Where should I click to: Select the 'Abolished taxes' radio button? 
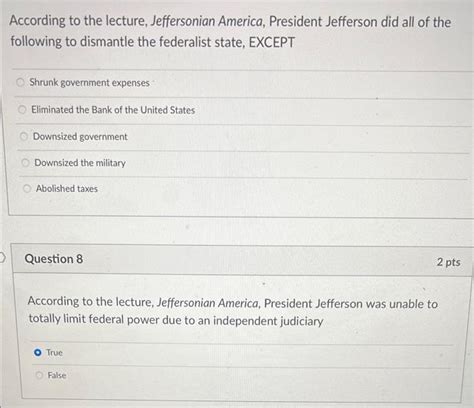pos(27,188)
